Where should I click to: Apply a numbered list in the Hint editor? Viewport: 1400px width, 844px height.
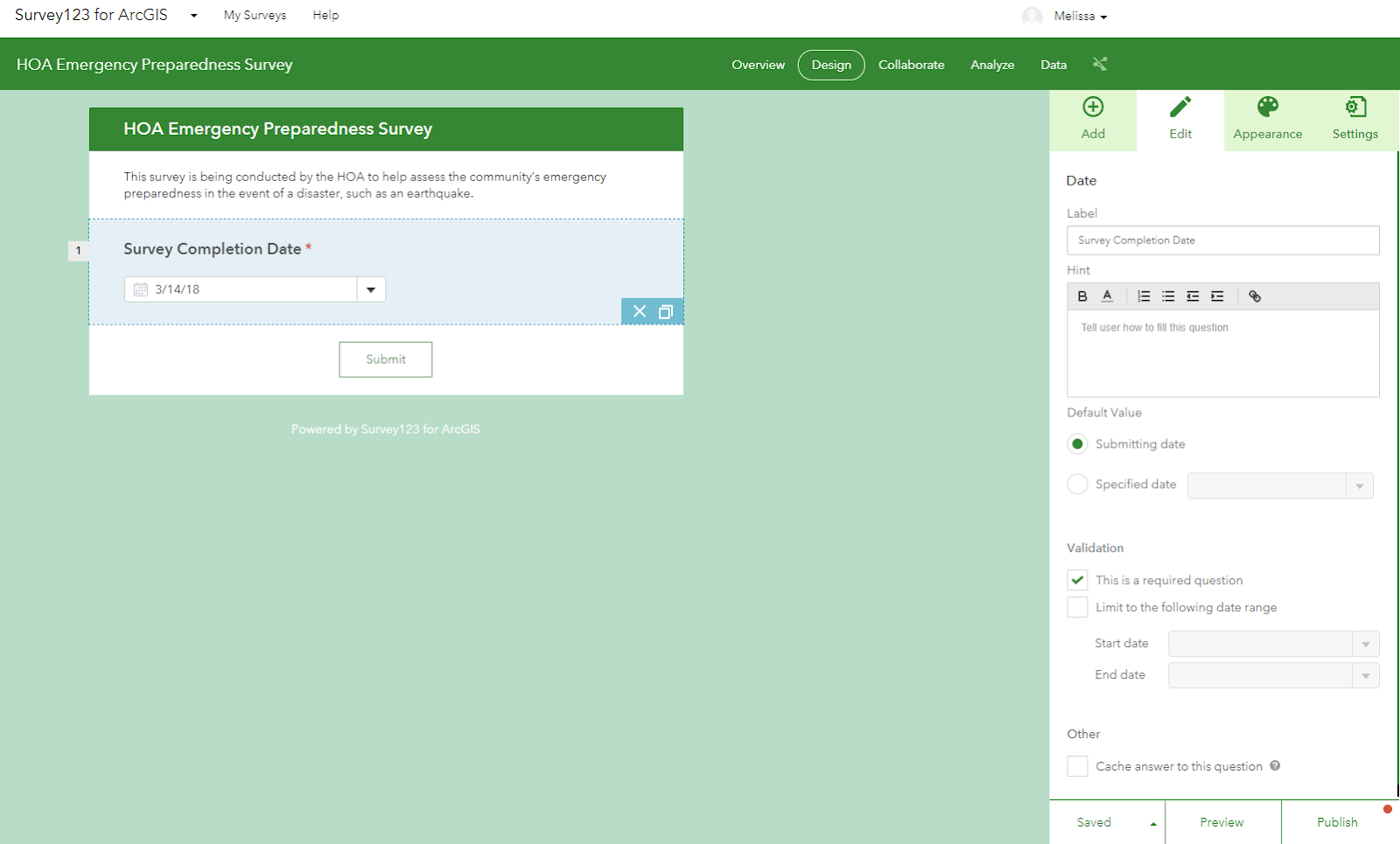coord(1144,296)
